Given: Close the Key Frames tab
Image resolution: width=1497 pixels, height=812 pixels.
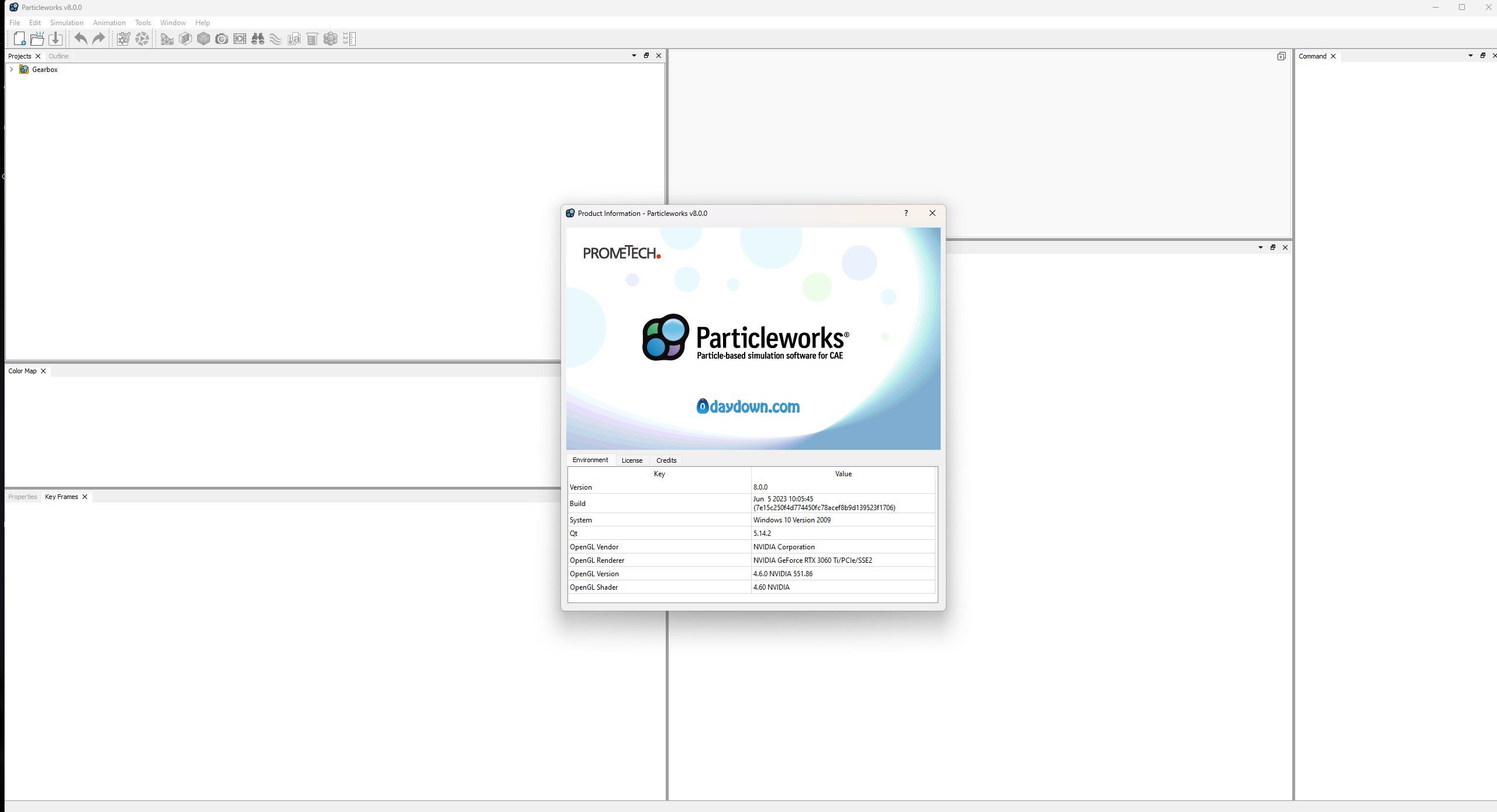Looking at the screenshot, I should [x=85, y=497].
